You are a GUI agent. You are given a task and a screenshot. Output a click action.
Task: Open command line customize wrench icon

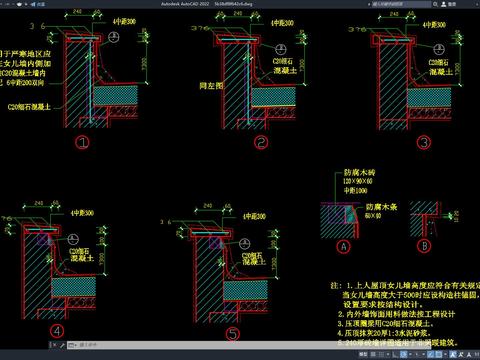point(62,345)
